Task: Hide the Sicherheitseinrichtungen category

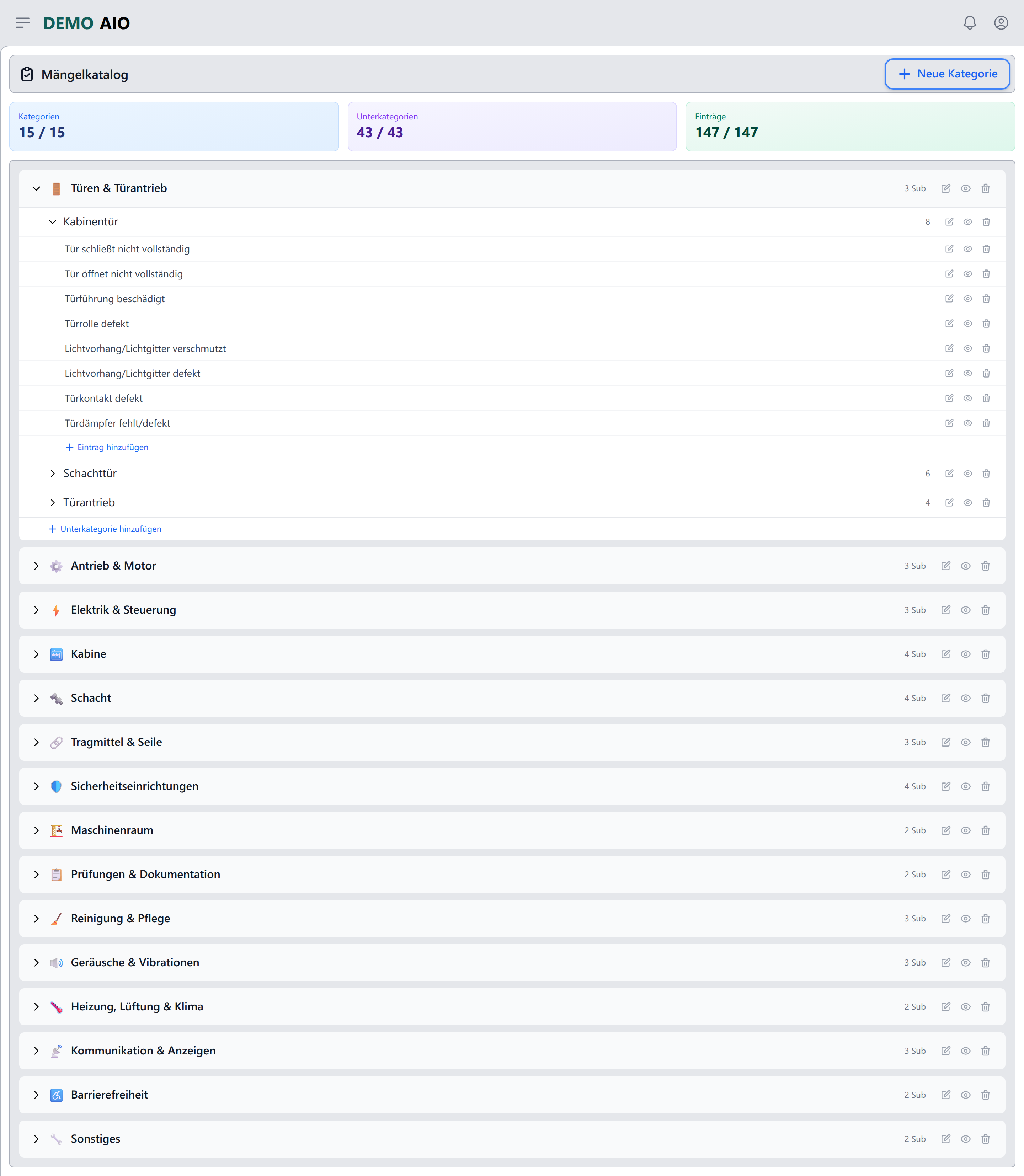Action: (x=966, y=786)
